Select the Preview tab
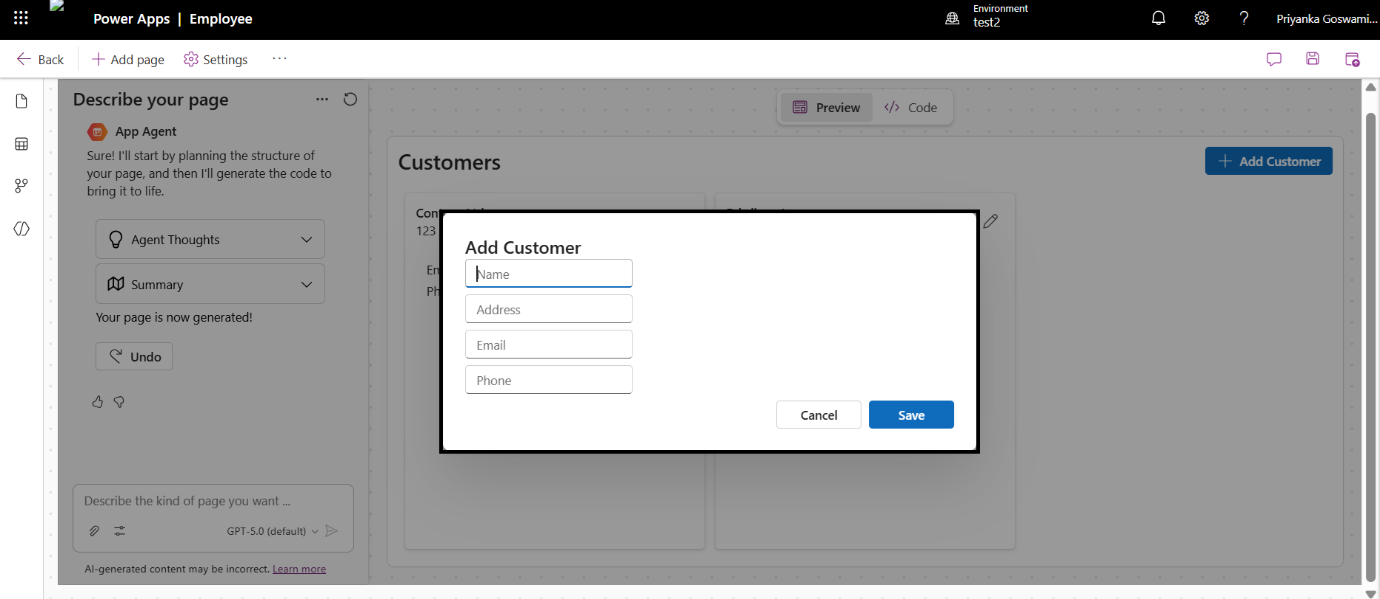 827,108
